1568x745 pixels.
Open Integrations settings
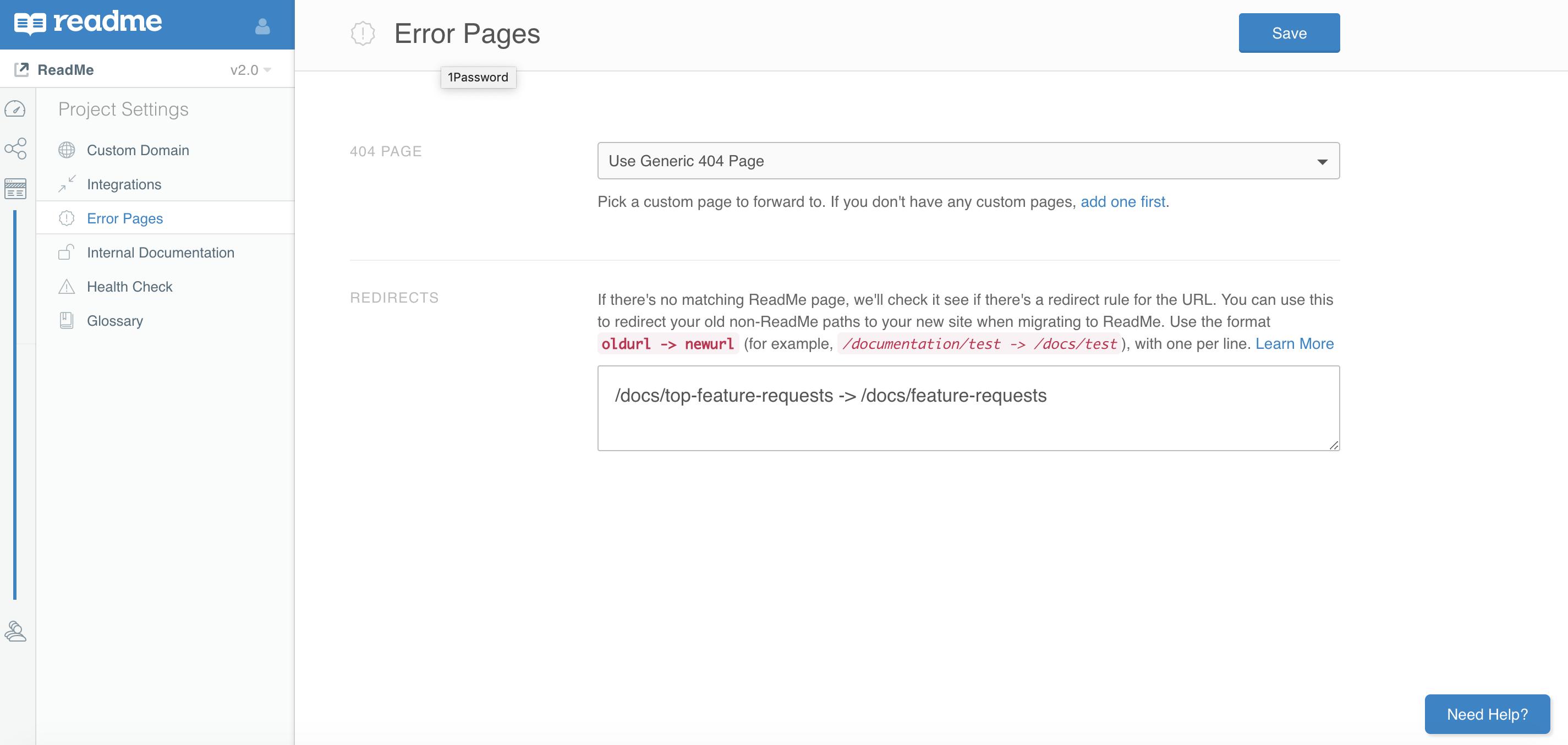click(x=124, y=184)
